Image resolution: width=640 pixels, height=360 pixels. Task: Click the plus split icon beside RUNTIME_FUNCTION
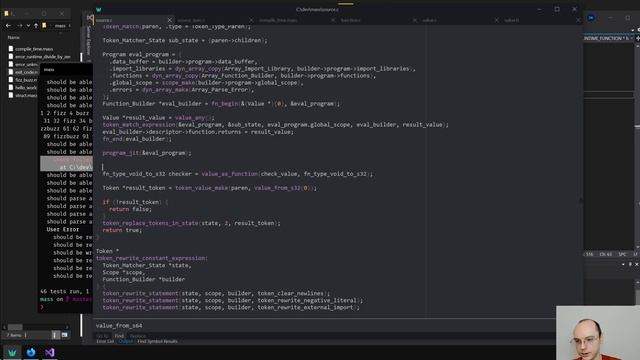click(638, 38)
